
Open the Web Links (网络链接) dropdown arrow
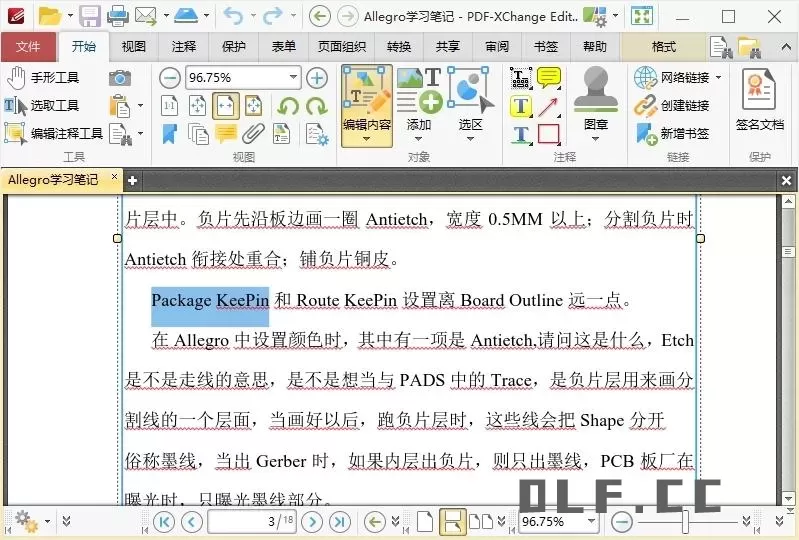point(718,77)
